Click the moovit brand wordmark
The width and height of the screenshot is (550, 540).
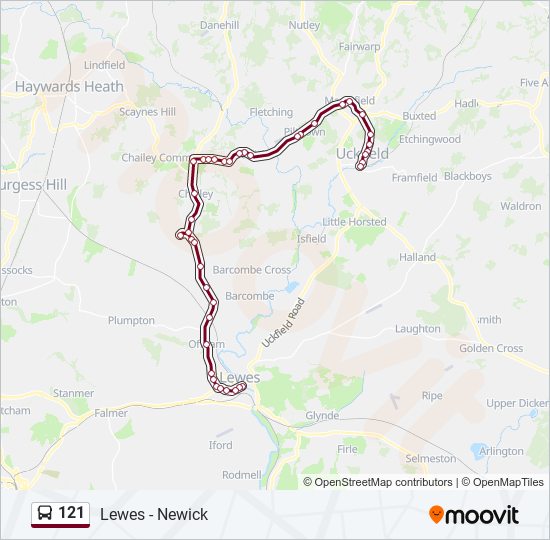pos(481,515)
